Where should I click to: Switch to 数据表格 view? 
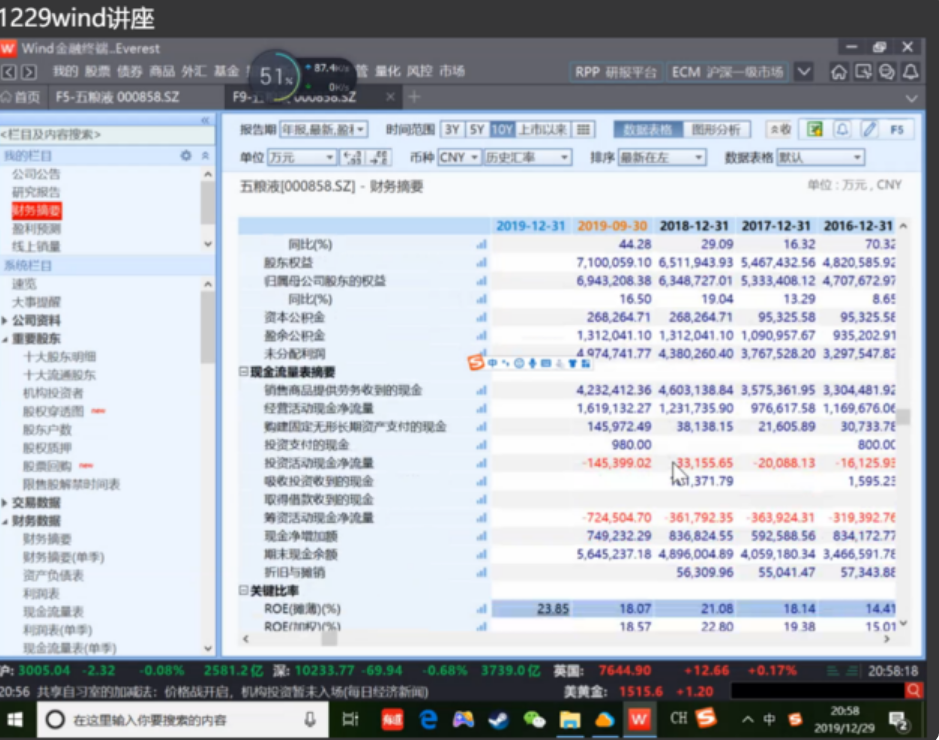(647, 129)
